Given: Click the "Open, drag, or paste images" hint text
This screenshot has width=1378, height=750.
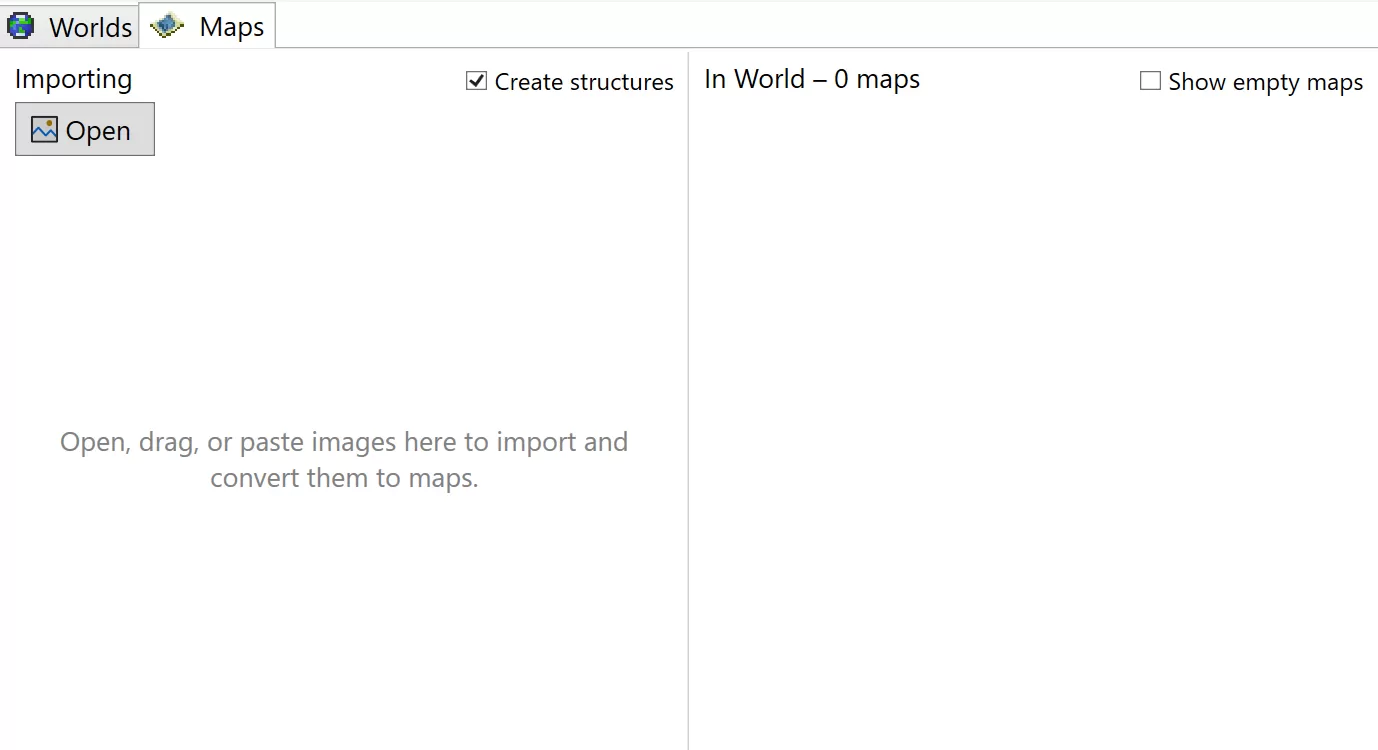Looking at the screenshot, I should click(x=344, y=442).
